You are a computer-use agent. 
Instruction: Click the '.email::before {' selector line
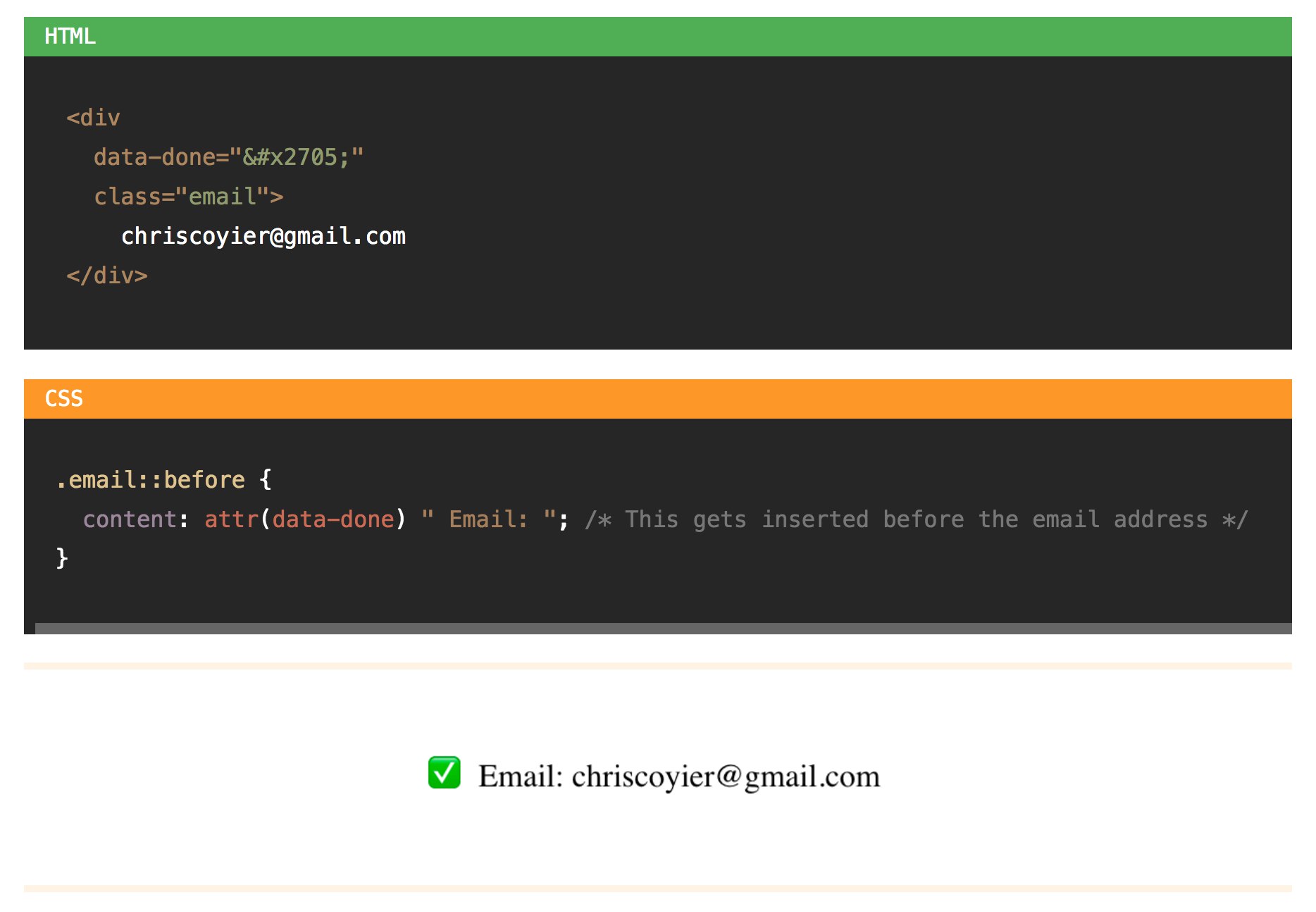pos(164,480)
